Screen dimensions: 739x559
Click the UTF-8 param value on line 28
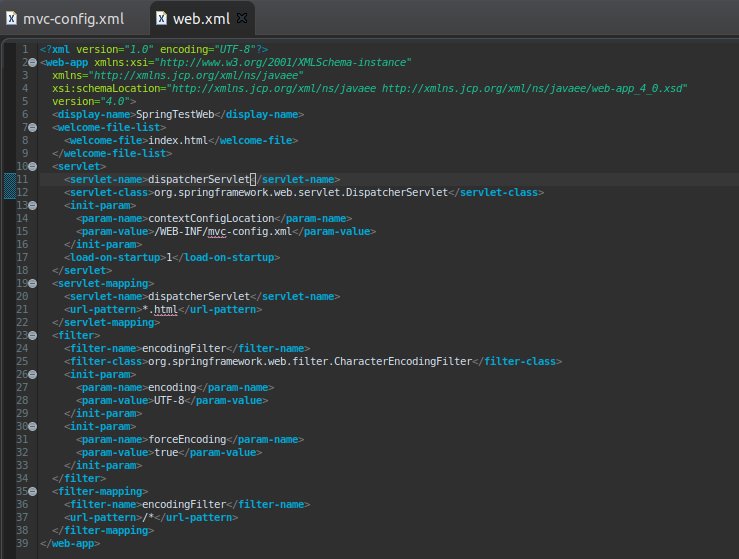tap(169, 400)
